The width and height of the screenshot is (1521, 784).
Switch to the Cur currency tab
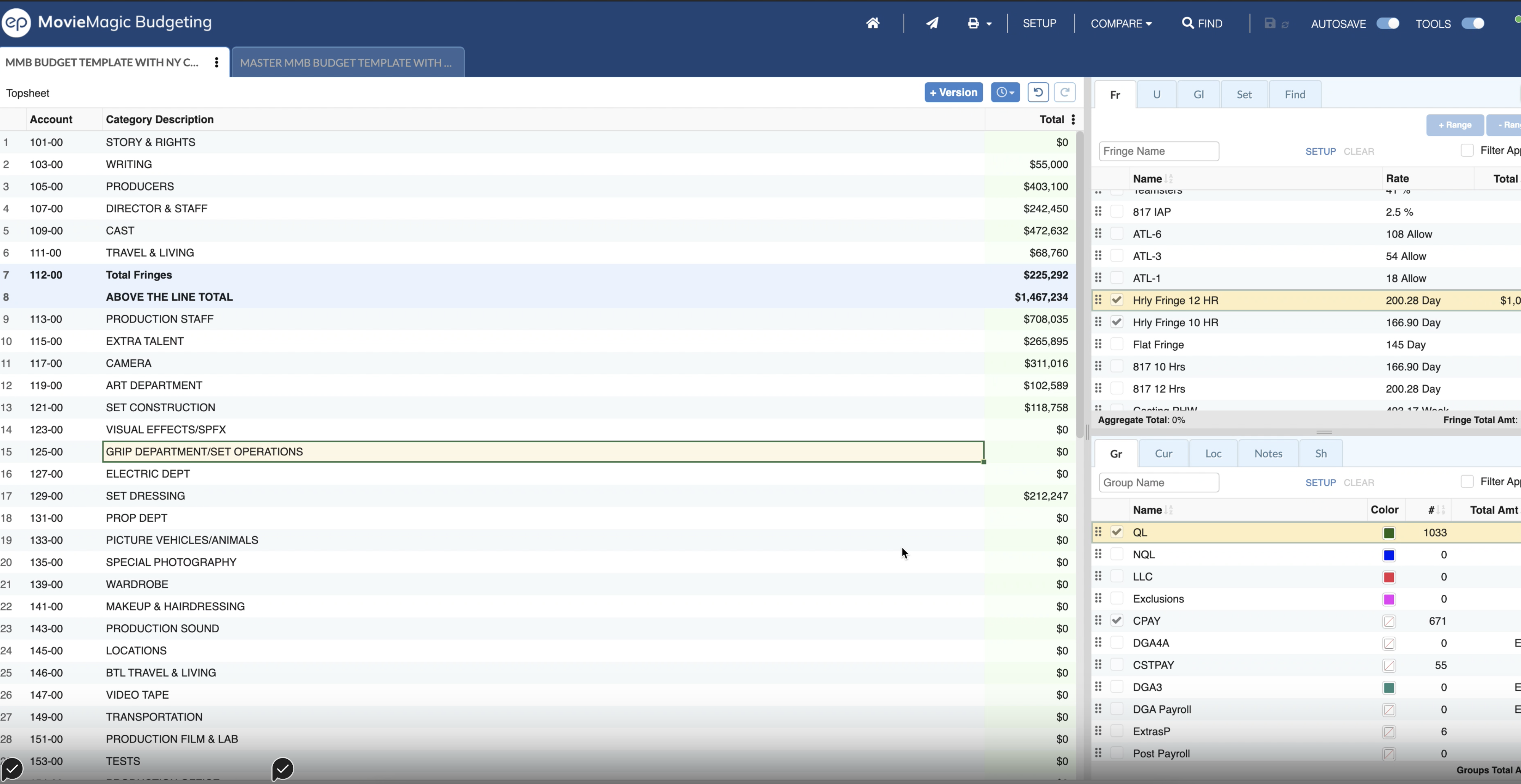pyautogui.click(x=1163, y=454)
